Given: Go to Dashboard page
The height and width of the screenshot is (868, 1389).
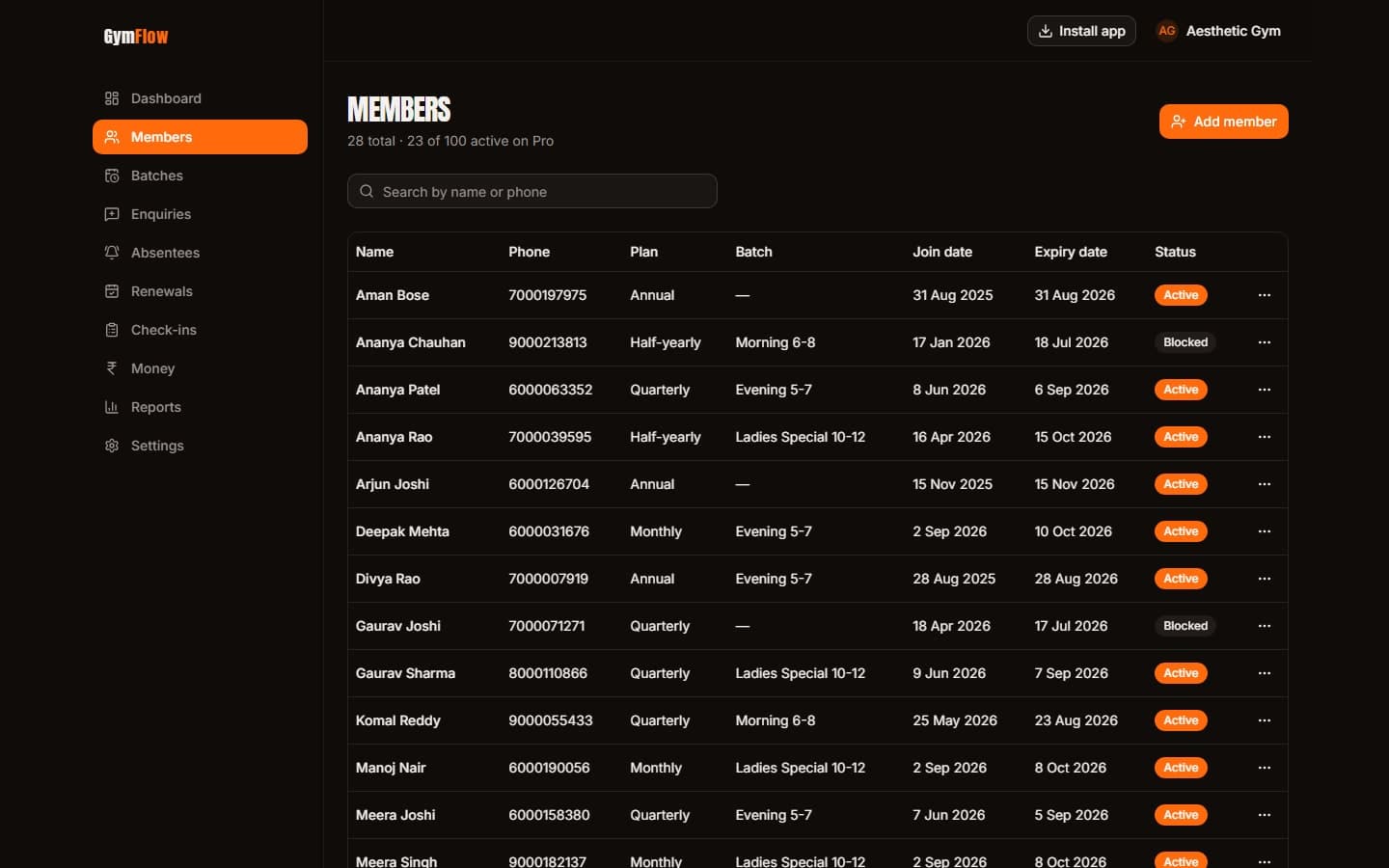Looking at the screenshot, I should 200,98.
